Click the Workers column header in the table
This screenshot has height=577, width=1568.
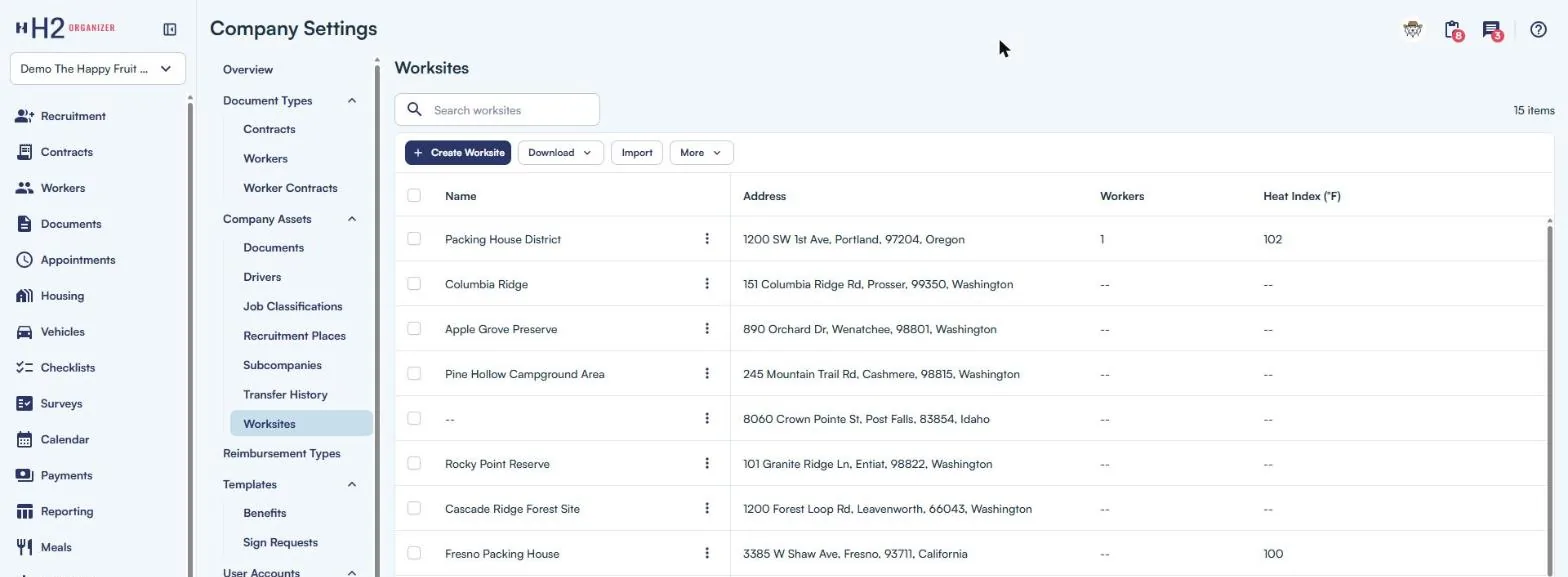click(x=1121, y=196)
